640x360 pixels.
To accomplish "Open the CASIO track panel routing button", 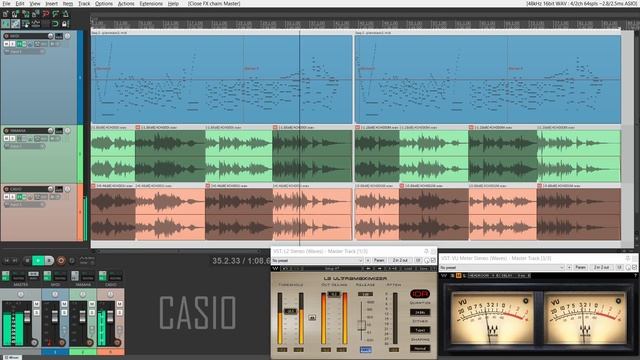I will click(x=59, y=189).
